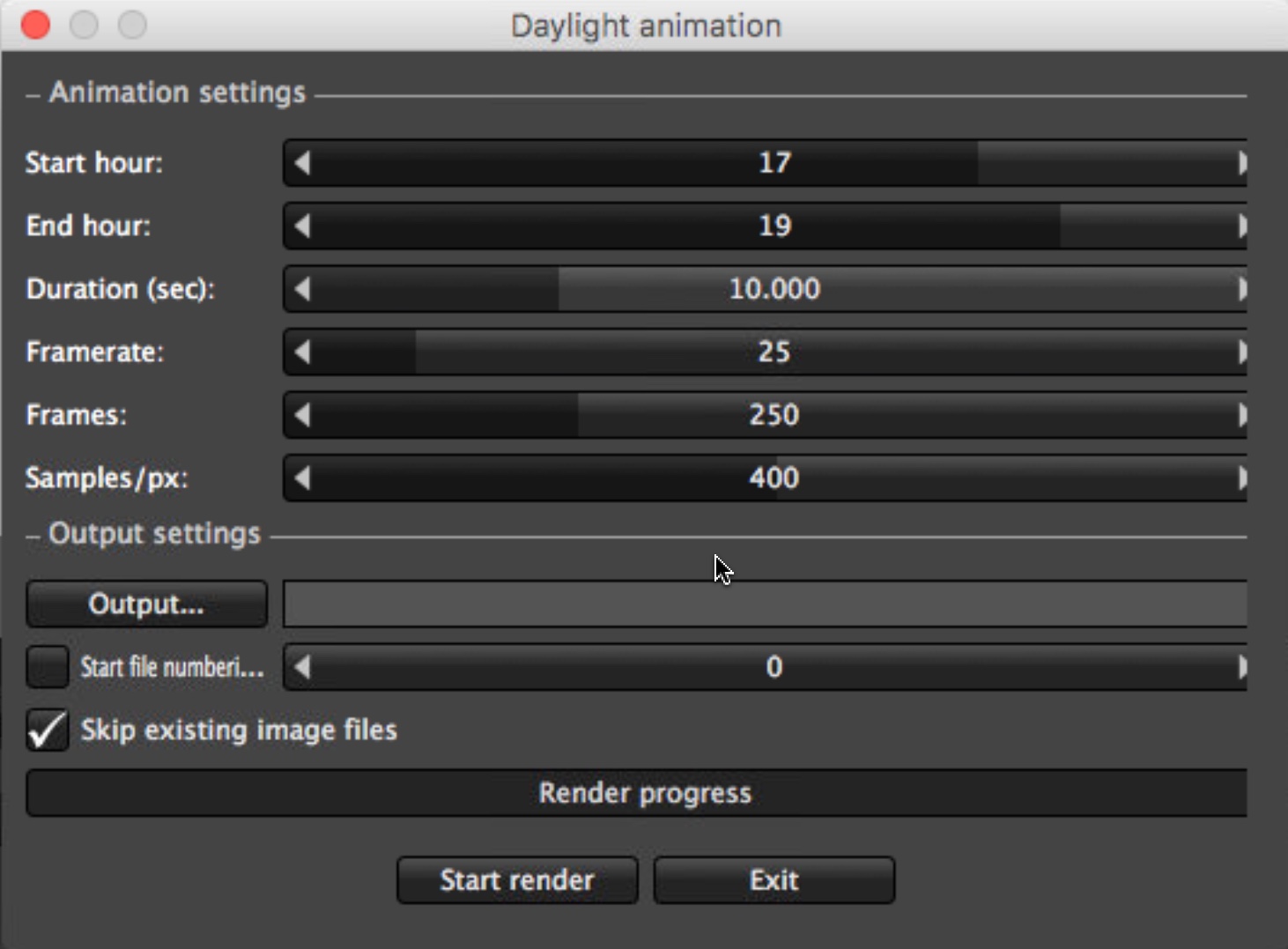Increase Samples/px using the right arrow

tap(1240, 478)
